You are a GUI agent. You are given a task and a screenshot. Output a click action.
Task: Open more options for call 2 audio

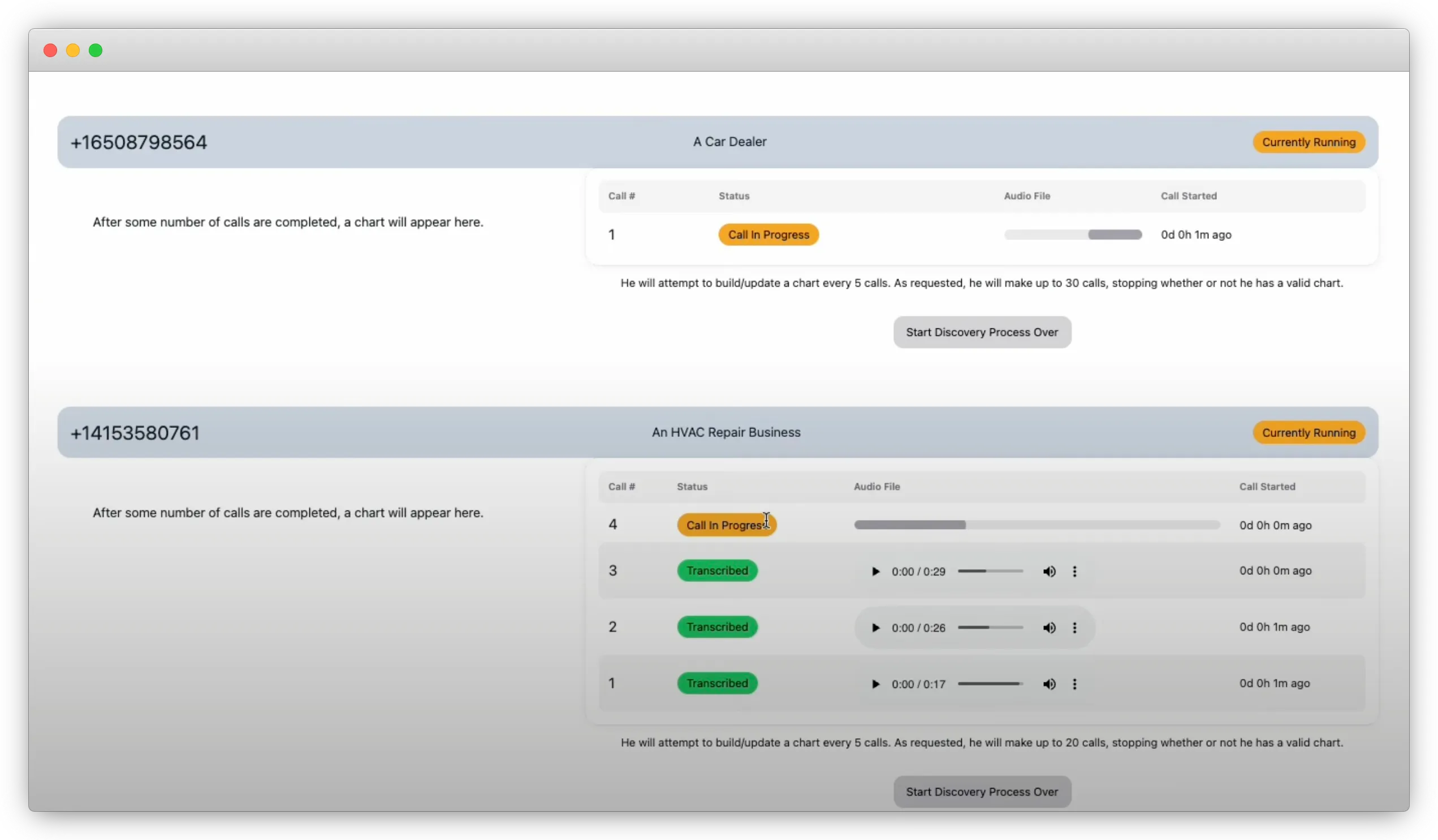pyautogui.click(x=1074, y=628)
